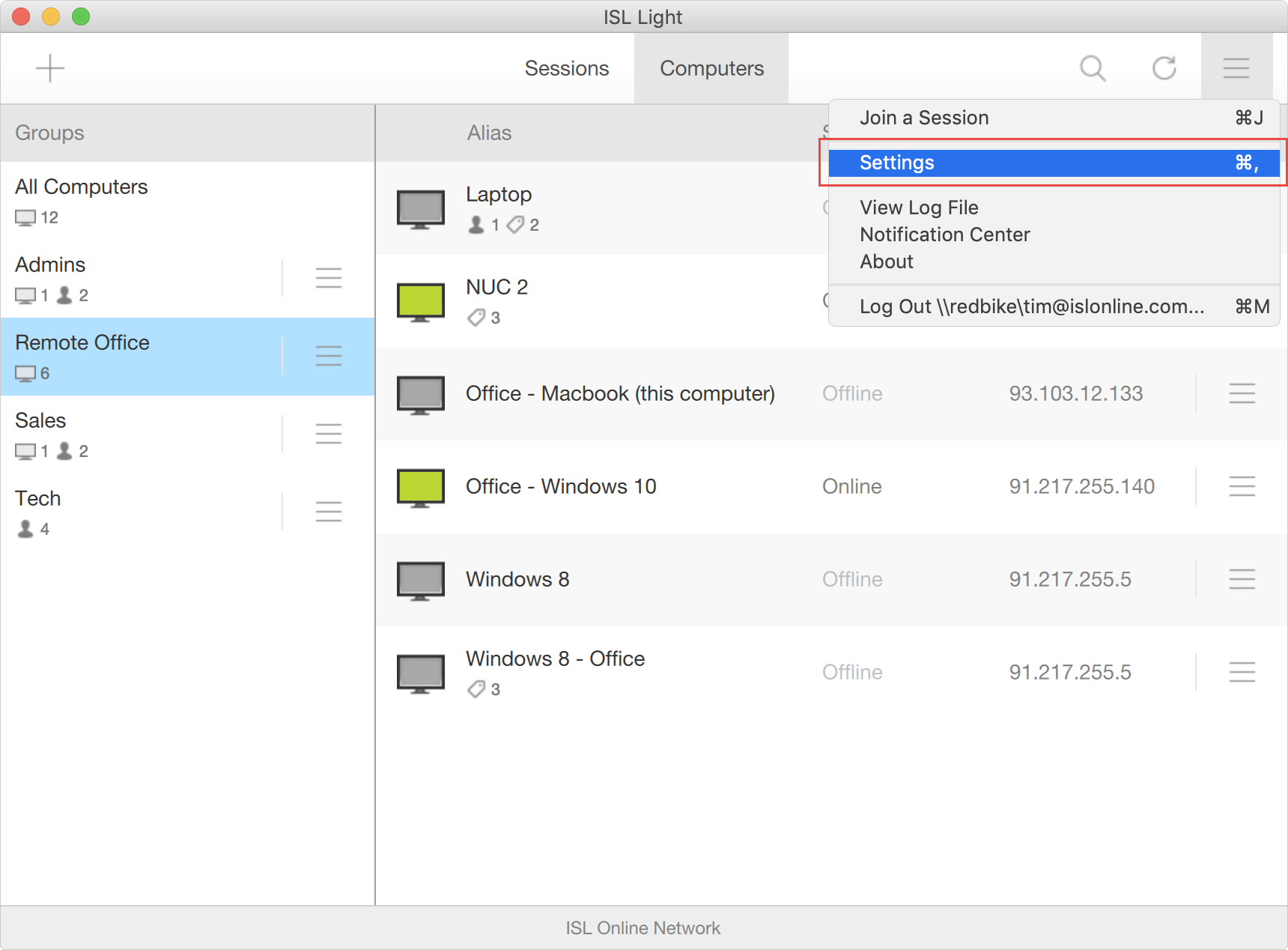This screenshot has height=950, width=1288.
Task: Click the Windows 8 - Office monitor icon
Action: (421, 674)
